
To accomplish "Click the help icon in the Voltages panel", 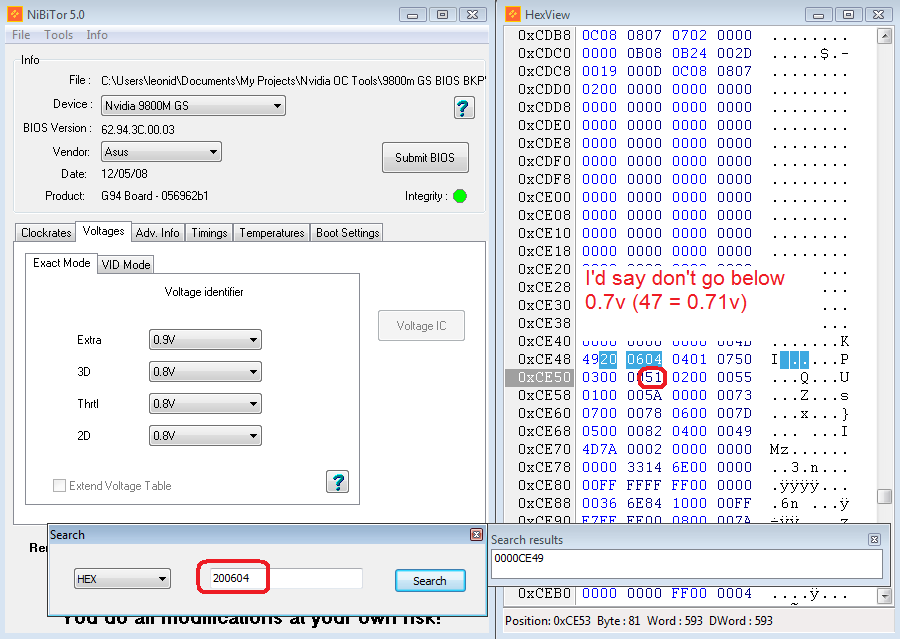I will (x=338, y=482).
